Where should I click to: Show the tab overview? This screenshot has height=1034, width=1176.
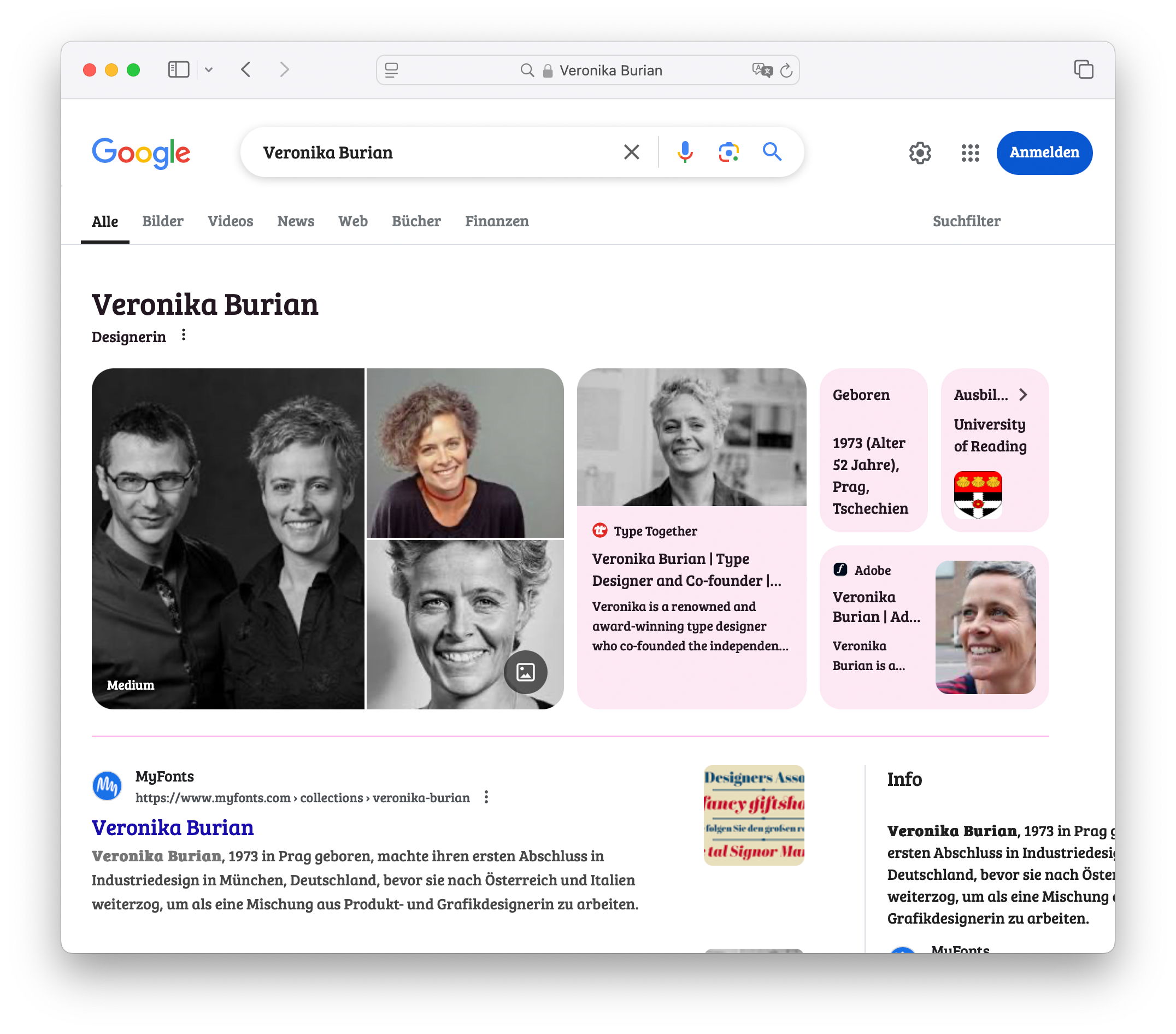pyautogui.click(x=1083, y=69)
